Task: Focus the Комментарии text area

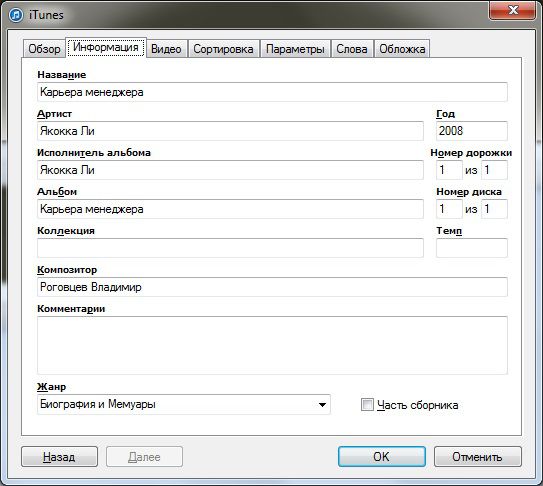Action: point(272,345)
